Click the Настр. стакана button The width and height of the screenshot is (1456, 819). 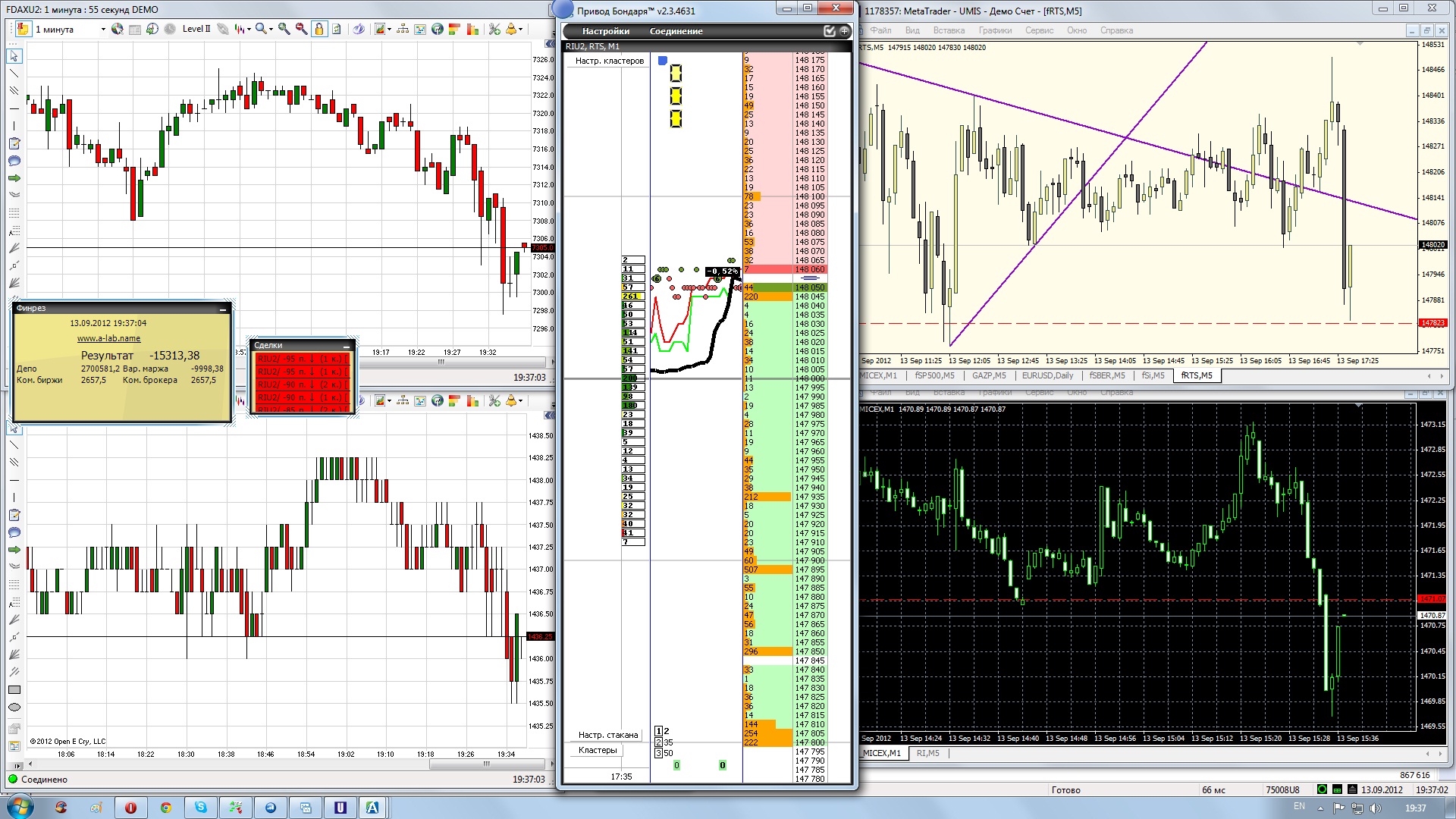[x=607, y=735]
